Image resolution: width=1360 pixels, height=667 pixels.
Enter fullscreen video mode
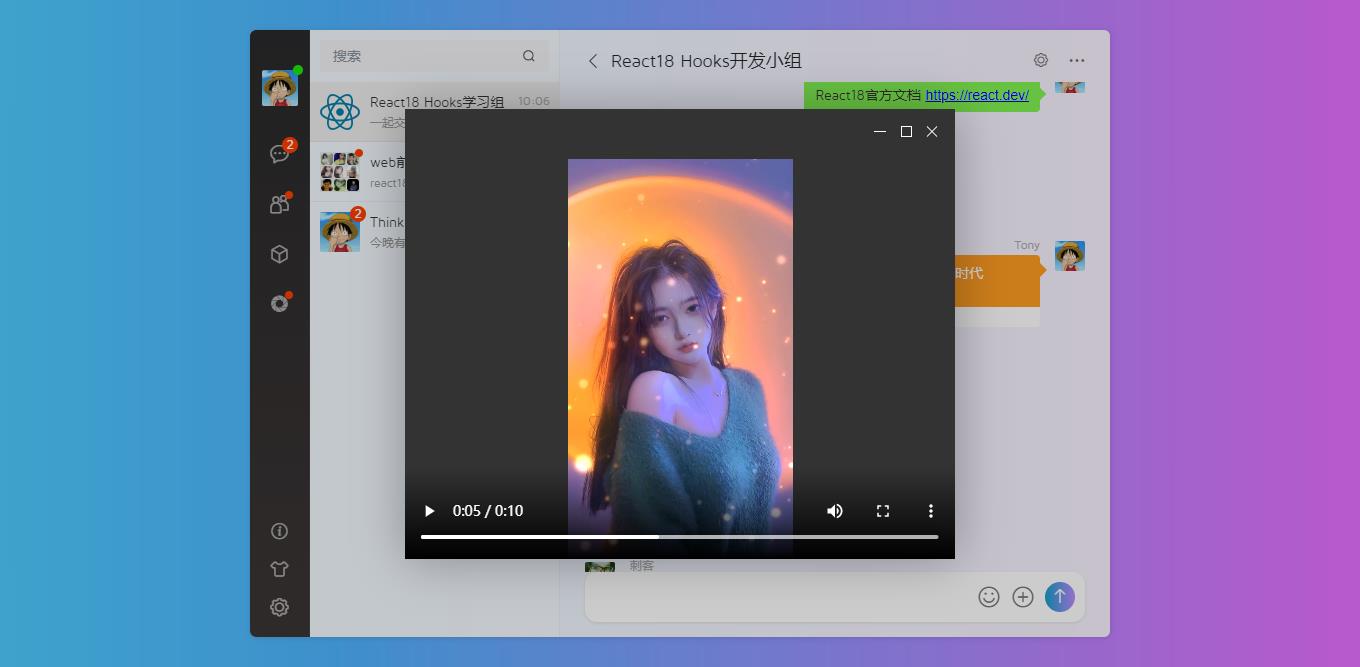pos(883,511)
